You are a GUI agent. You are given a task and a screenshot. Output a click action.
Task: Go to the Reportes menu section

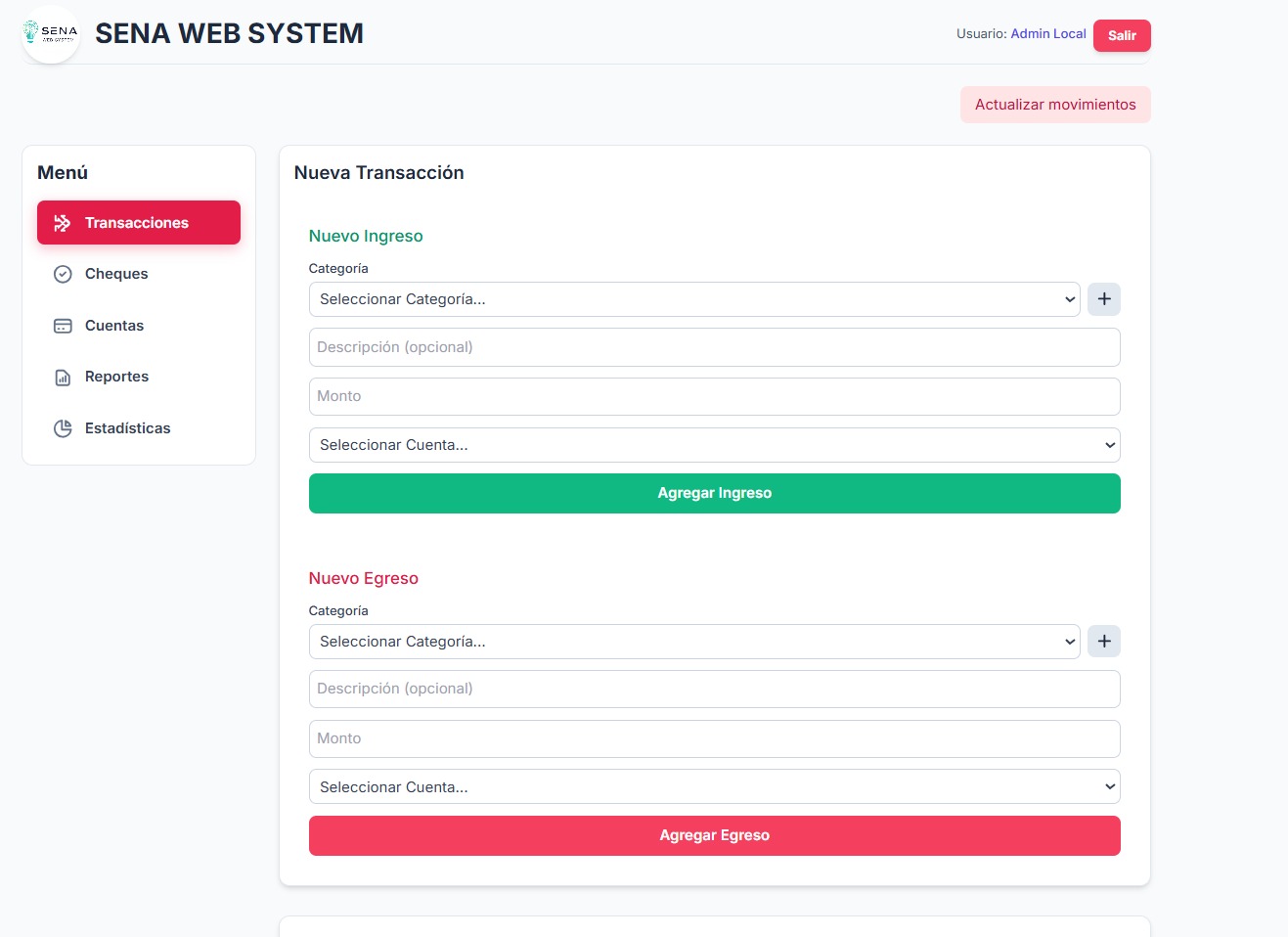click(116, 377)
